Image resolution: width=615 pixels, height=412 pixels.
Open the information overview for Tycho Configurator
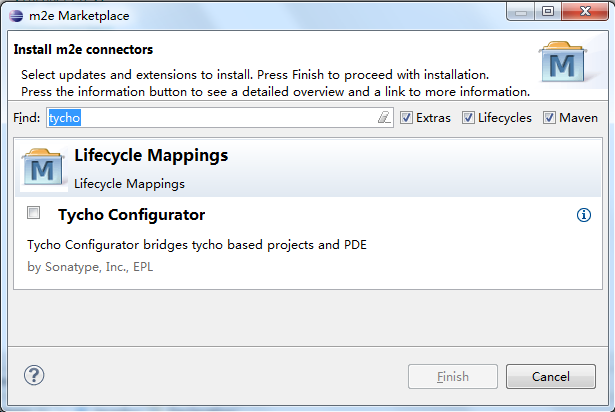tap(584, 215)
